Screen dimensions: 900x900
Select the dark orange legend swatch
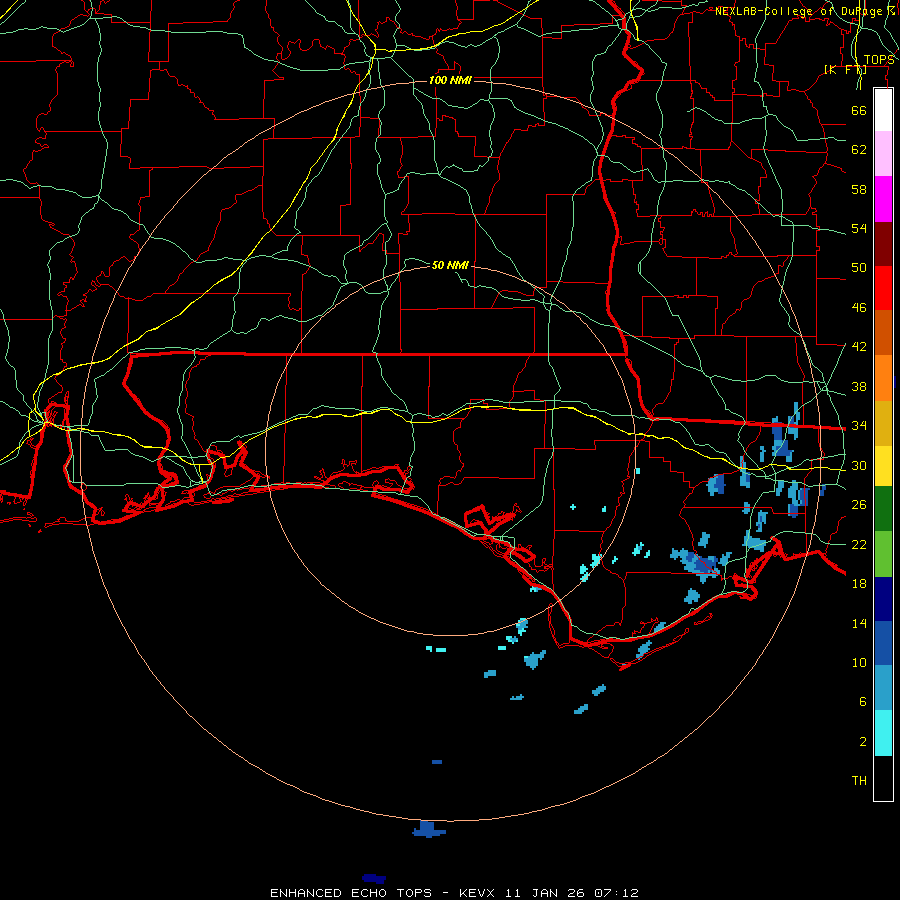(883, 332)
